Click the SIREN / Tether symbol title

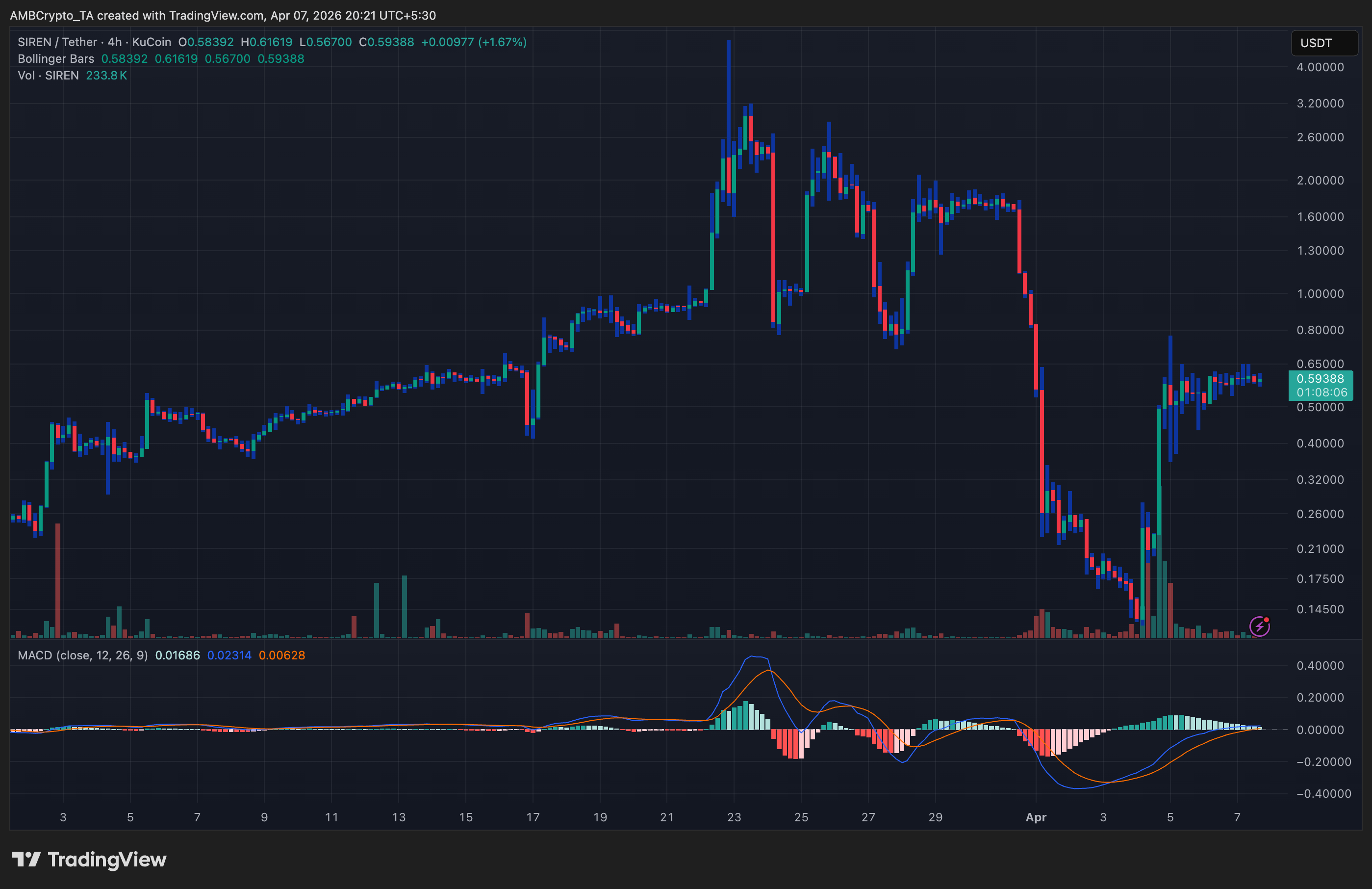click(58, 42)
